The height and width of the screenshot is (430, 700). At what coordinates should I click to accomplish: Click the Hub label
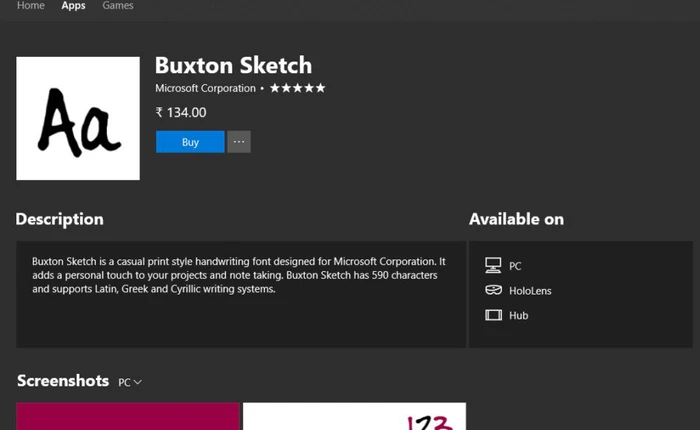coord(519,316)
